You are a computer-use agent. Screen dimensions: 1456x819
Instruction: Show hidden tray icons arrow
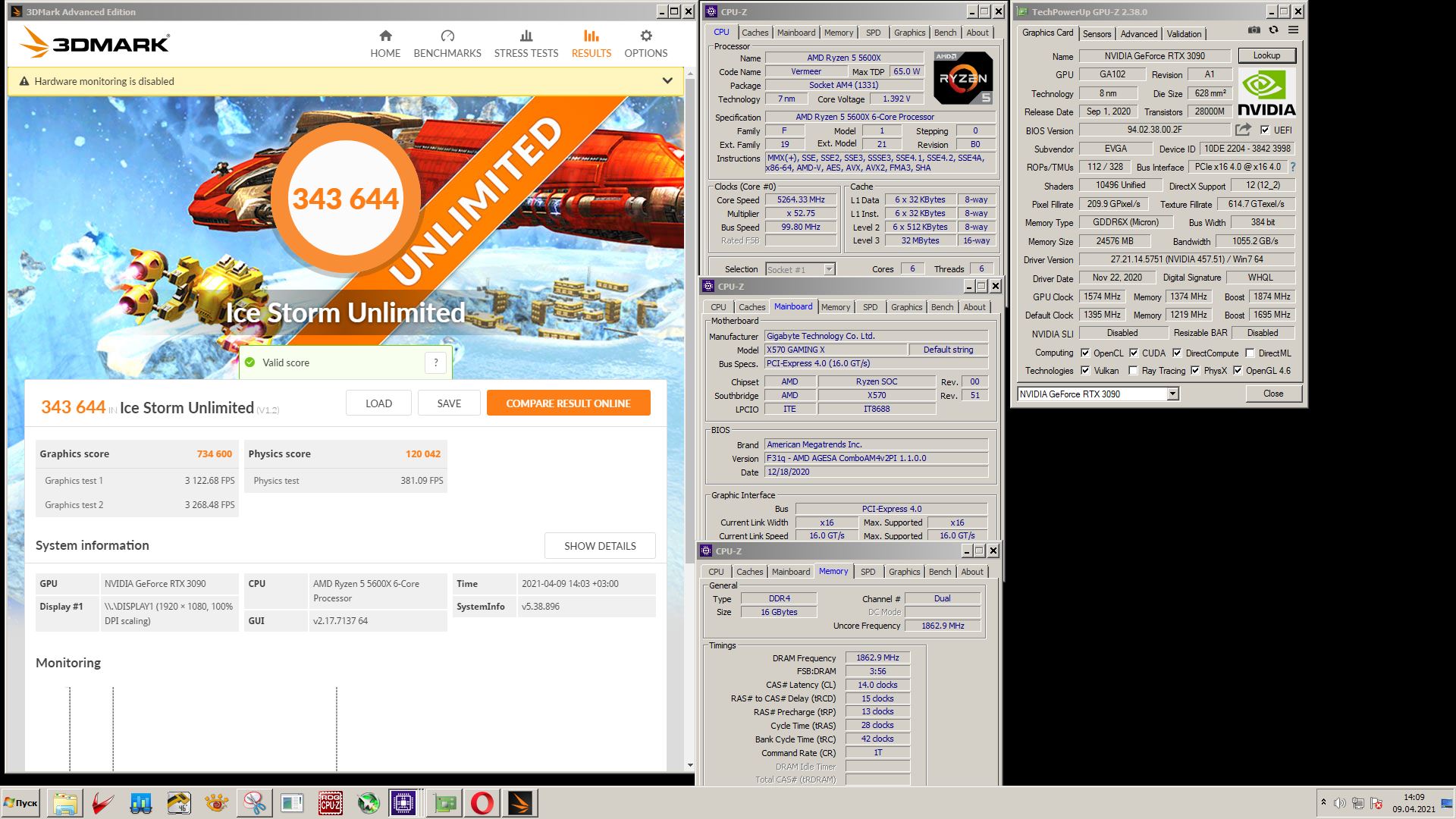coord(1323,802)
